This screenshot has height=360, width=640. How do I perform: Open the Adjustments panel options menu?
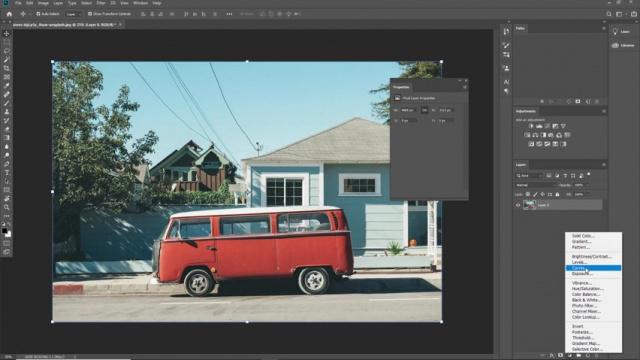(x=604, y=111)
